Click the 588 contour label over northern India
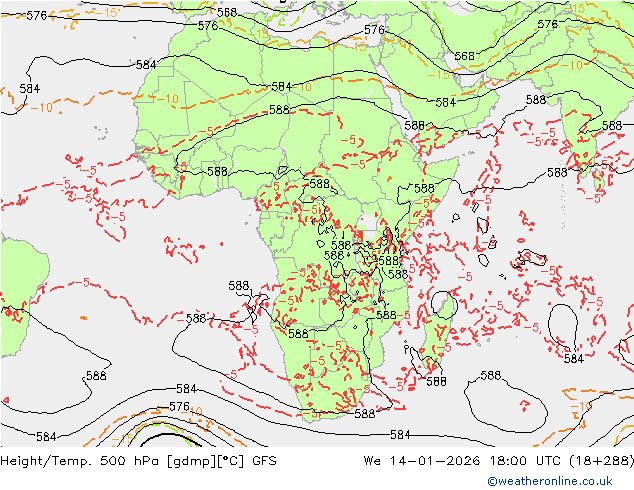The image size is (634, 490). (536, 99)
